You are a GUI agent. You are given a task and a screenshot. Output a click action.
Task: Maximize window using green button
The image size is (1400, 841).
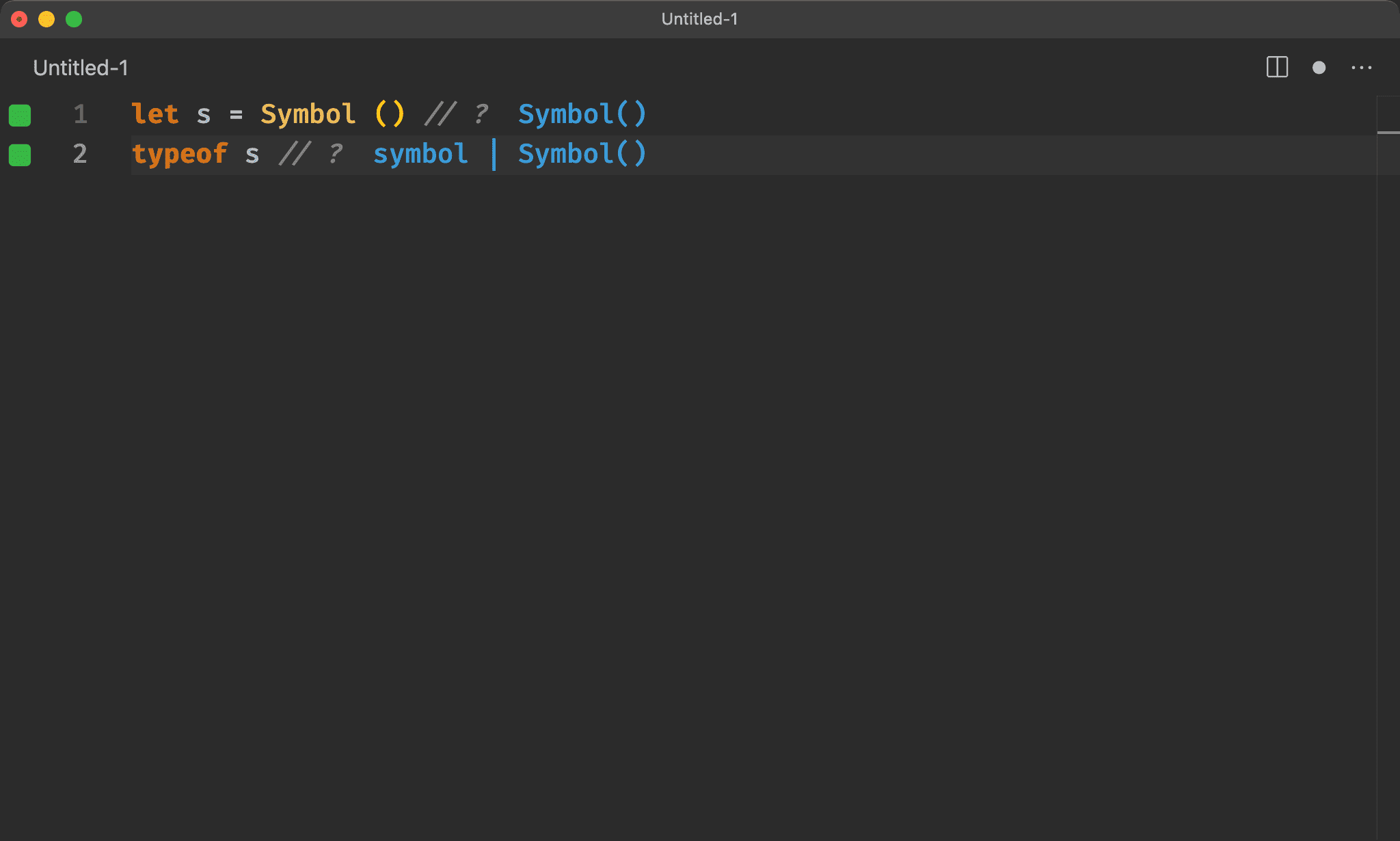click(x=74, y=19)
